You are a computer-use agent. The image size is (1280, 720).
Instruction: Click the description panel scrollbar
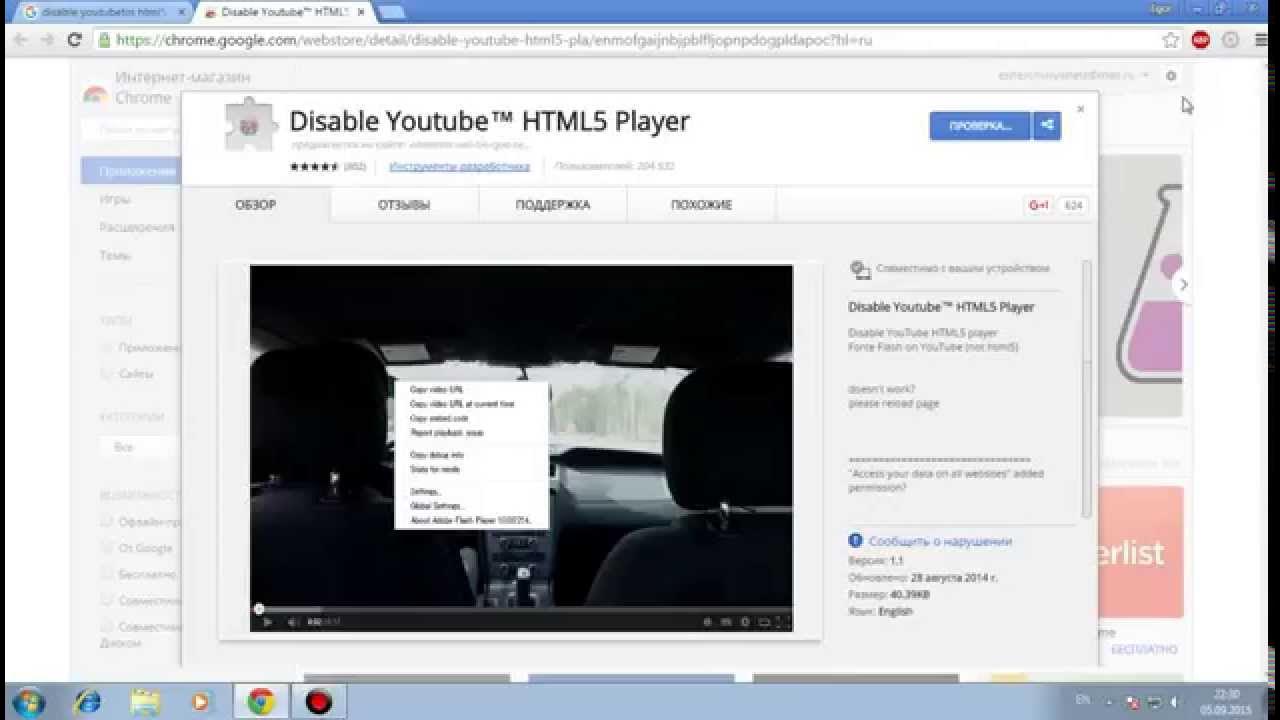(1087, 390)
